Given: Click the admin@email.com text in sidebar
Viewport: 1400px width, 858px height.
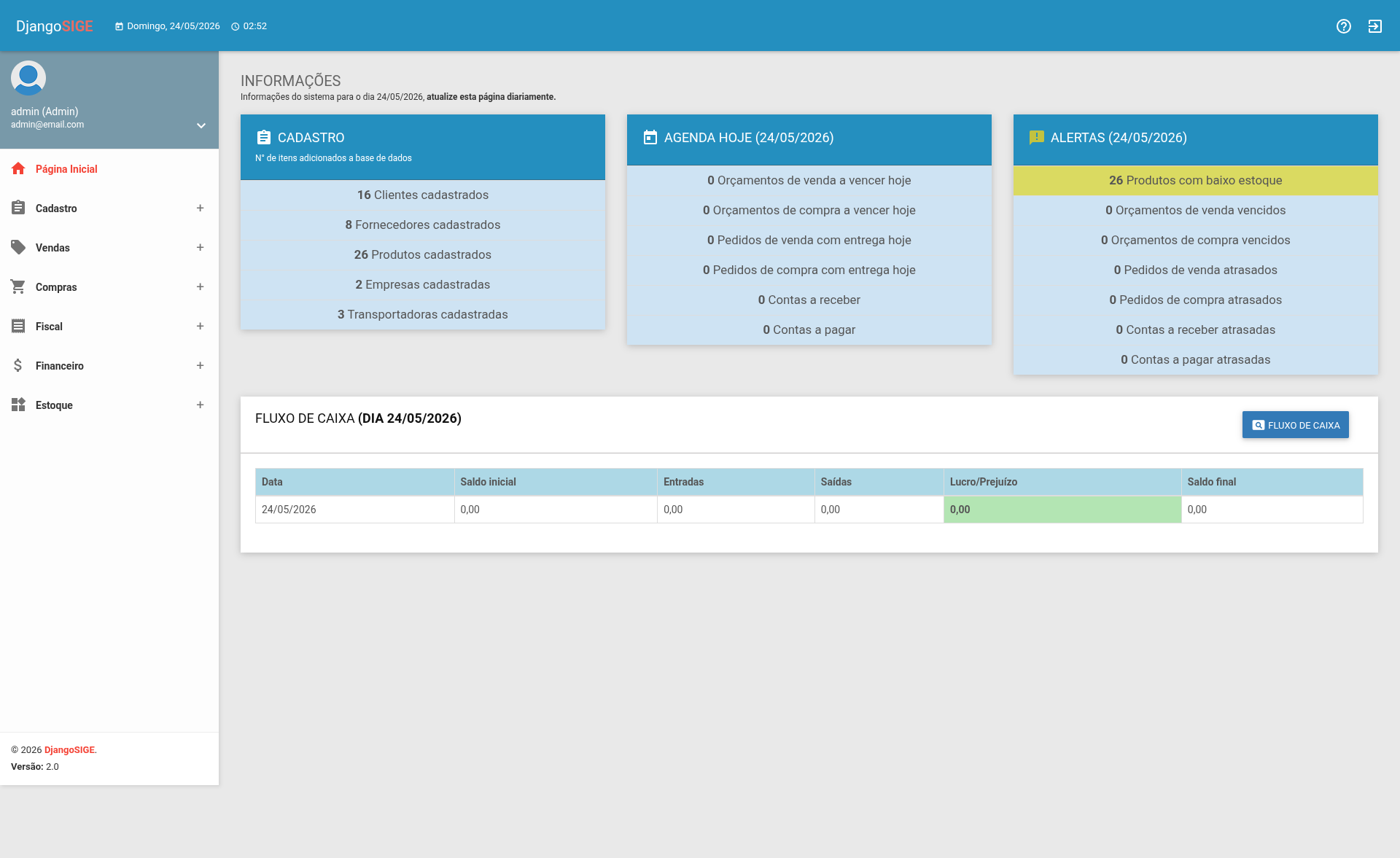Looking at the screenshot, I should 47,125.
